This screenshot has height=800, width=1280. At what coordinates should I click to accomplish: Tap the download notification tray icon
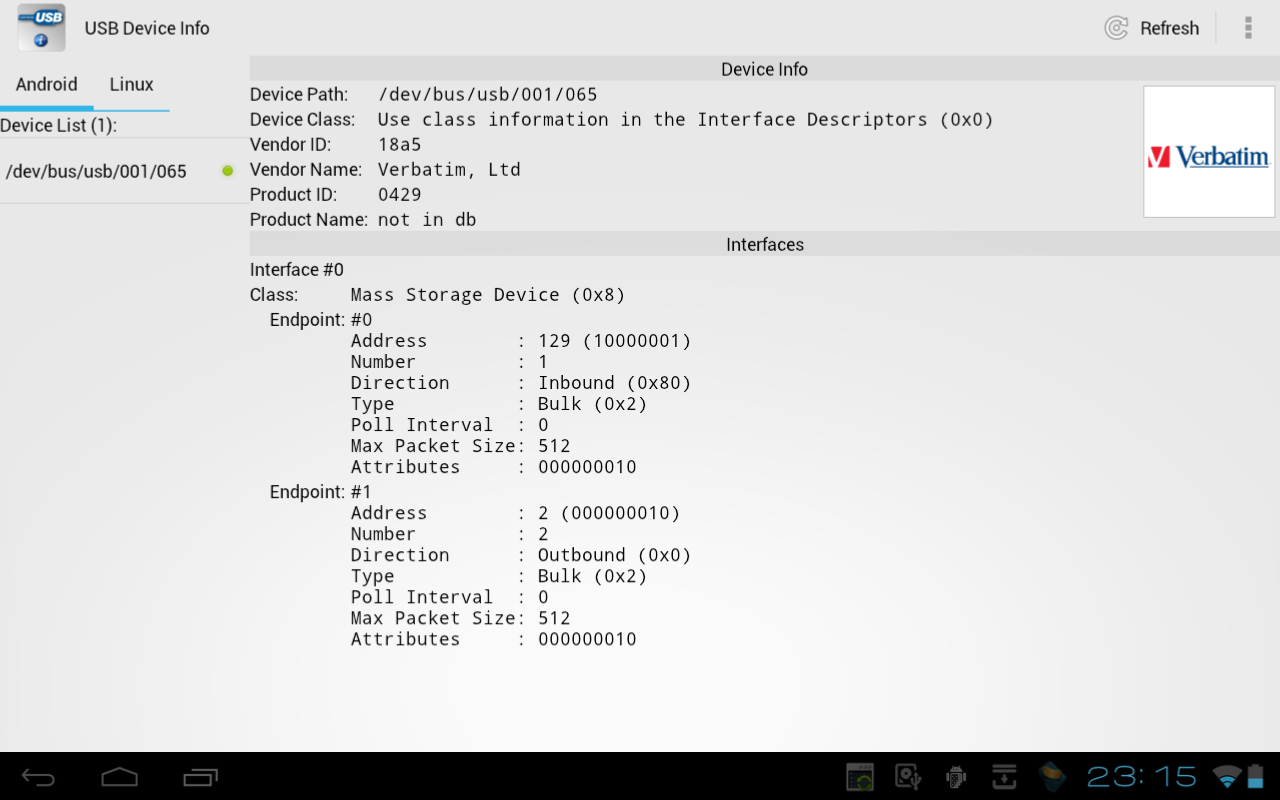pyautogui.click(x=1004, y=777)
